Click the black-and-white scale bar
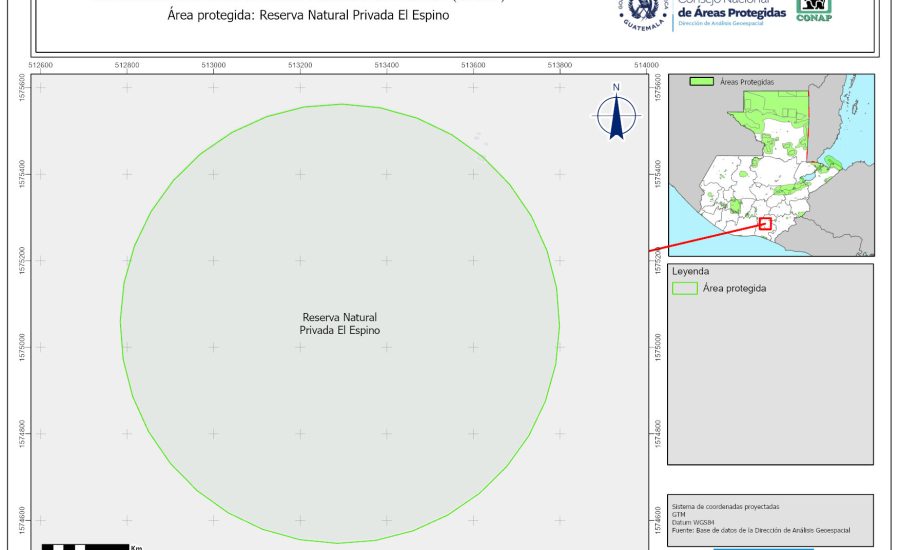 coord(85,546)
